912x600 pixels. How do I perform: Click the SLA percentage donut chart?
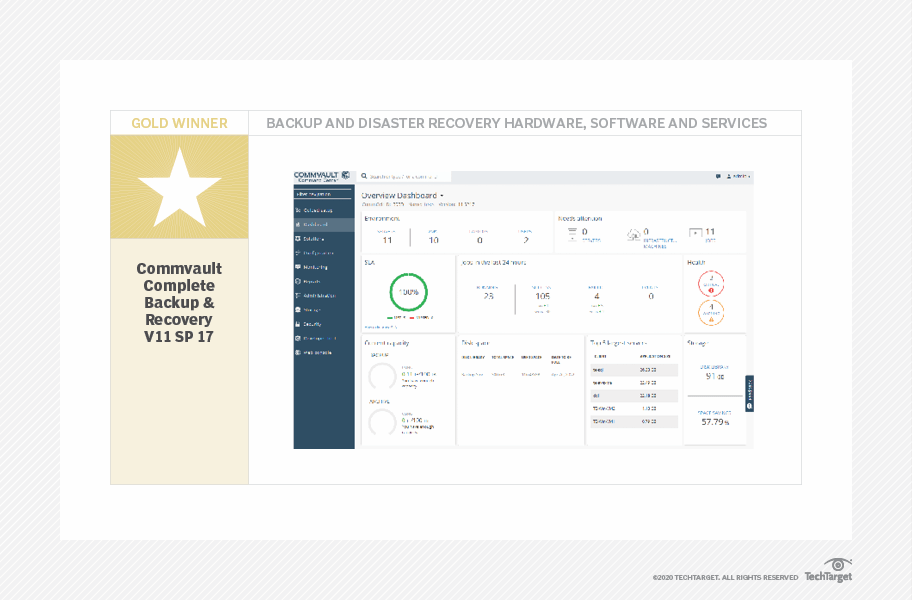pyautogui.click(x=407, y=293)
